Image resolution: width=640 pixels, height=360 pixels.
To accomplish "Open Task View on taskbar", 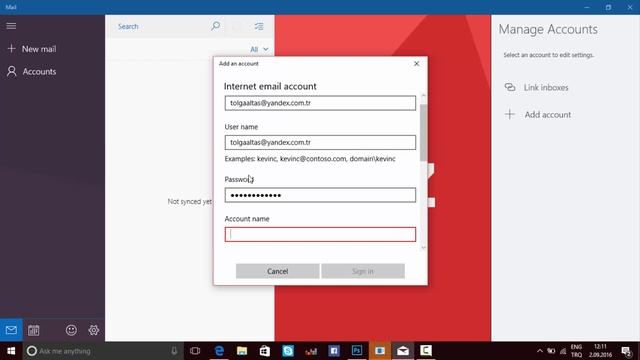I will pos(195,351).
